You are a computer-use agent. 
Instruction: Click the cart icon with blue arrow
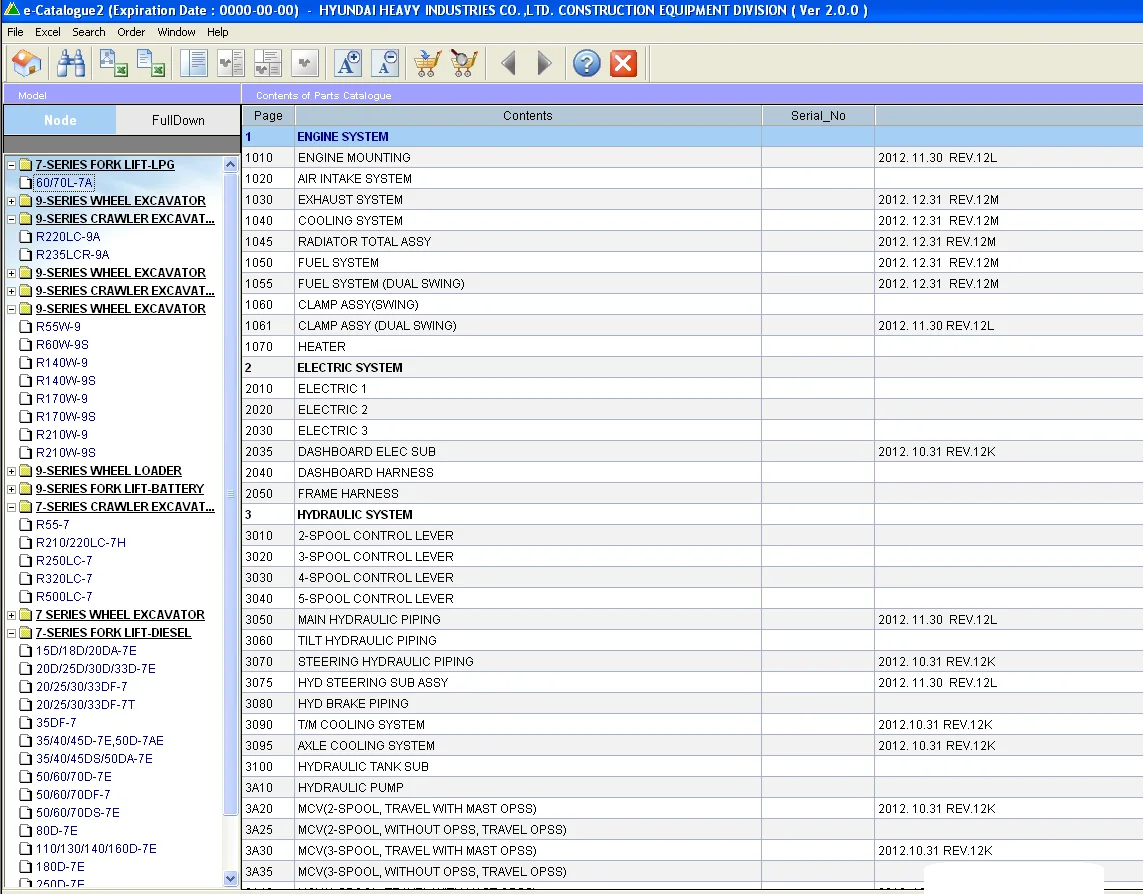tap(427, 64)
